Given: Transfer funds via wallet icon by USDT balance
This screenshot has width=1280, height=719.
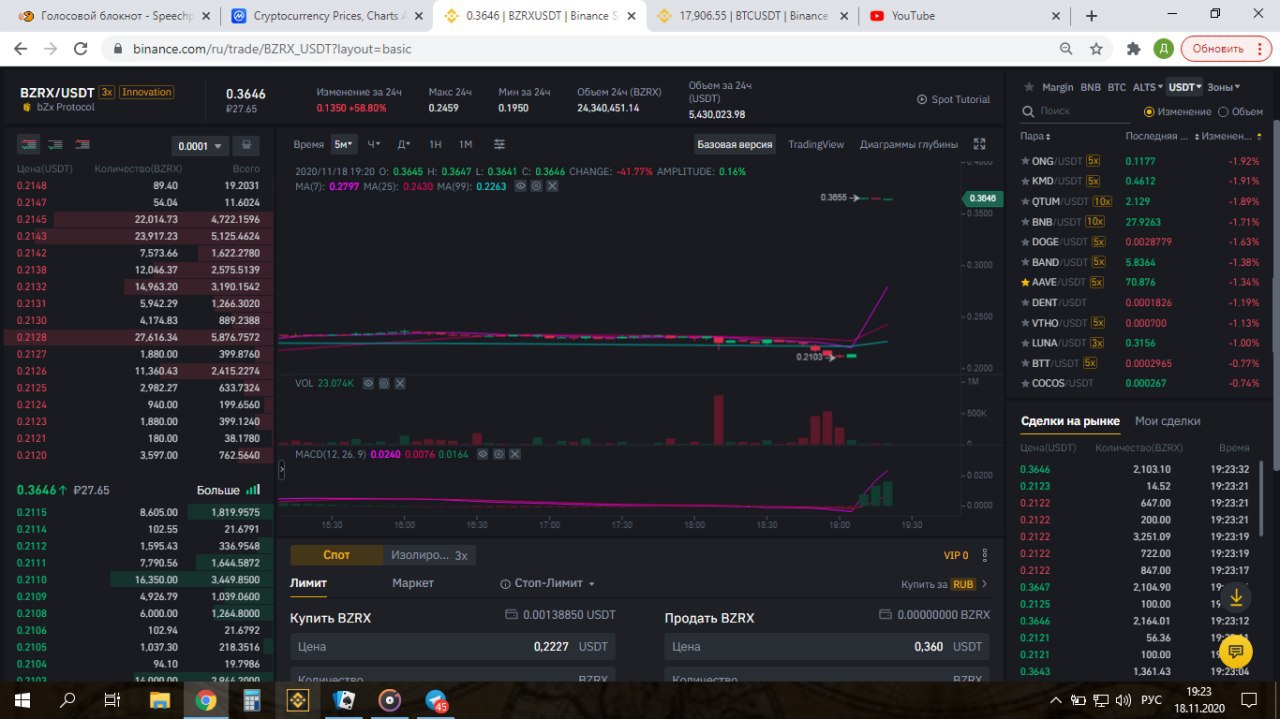Looking at the screenshot, I should [x=511, y=615].
